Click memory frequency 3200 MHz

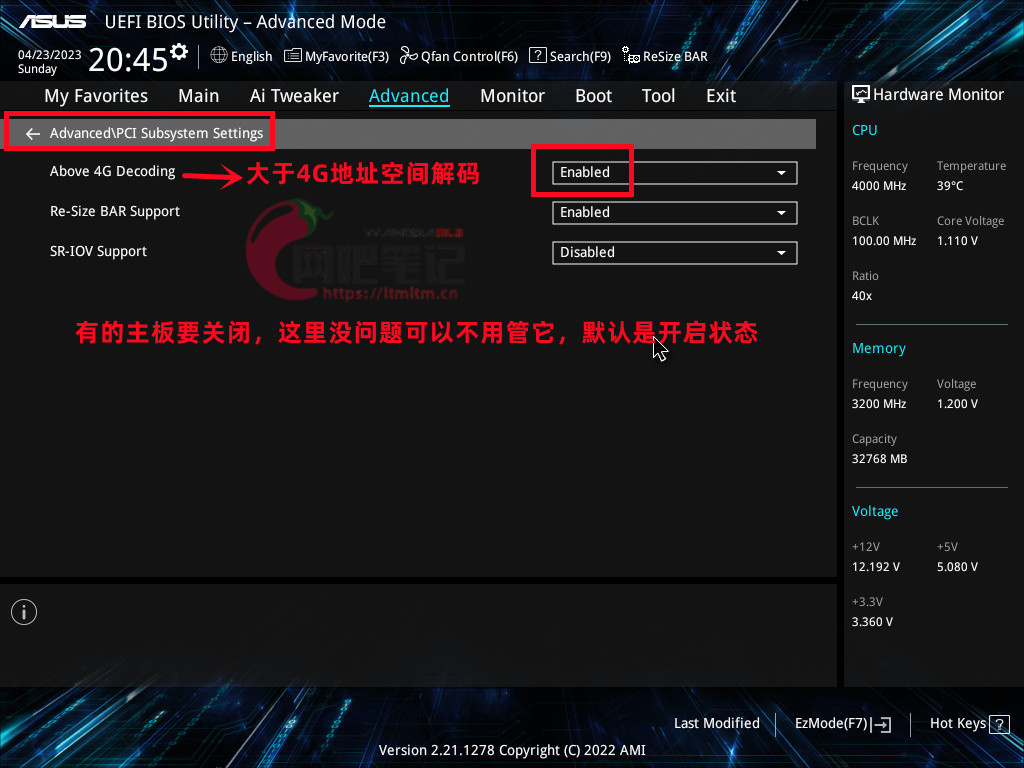click(x=878, y=404)
